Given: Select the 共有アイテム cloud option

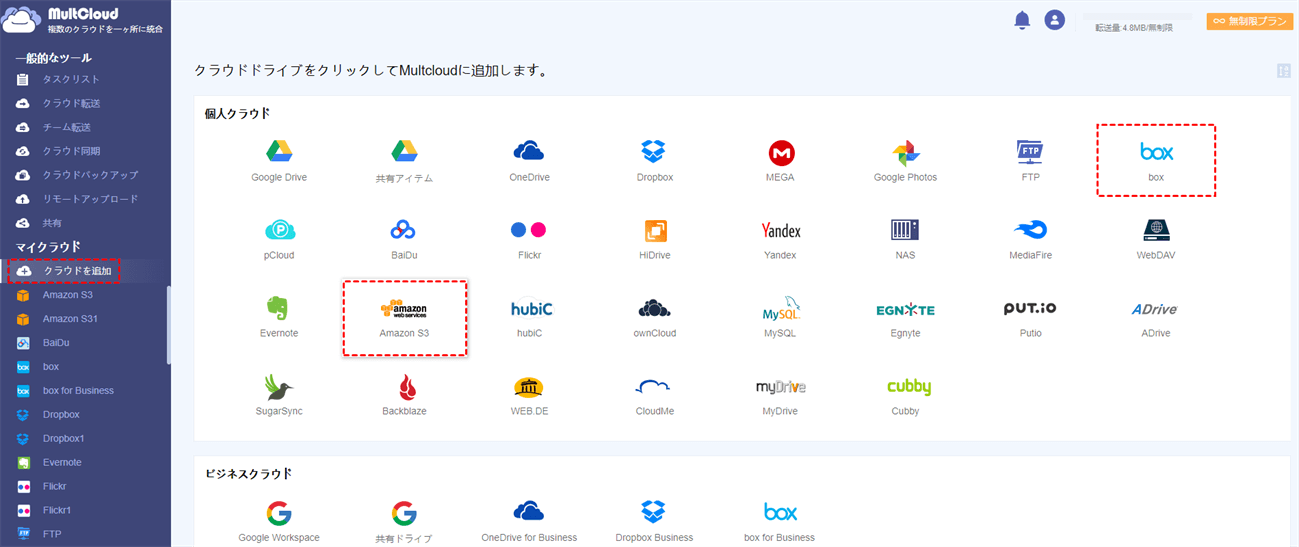Looking at the screenshot, I should tap(403, 161).
